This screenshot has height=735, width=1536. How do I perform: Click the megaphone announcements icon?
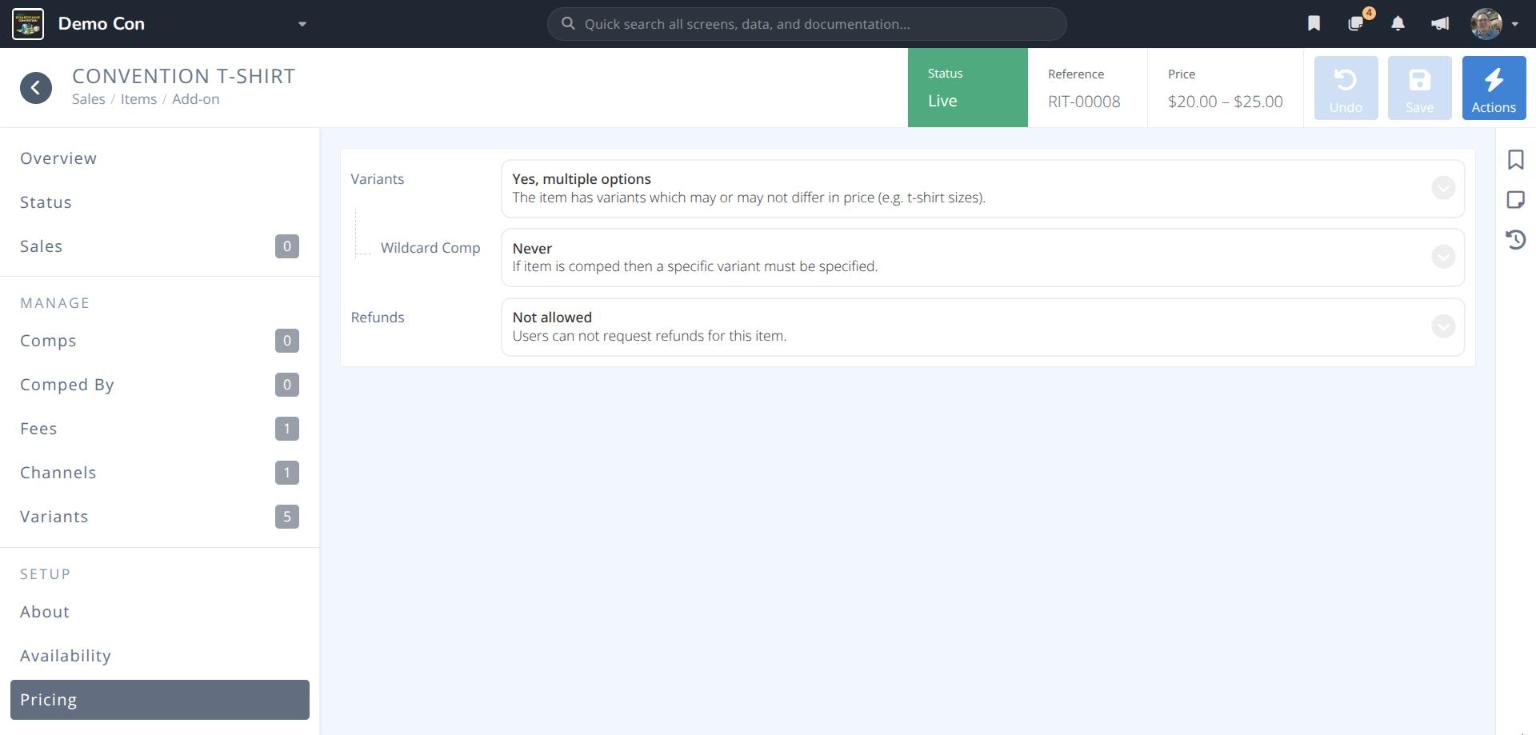pos(1440,24)
